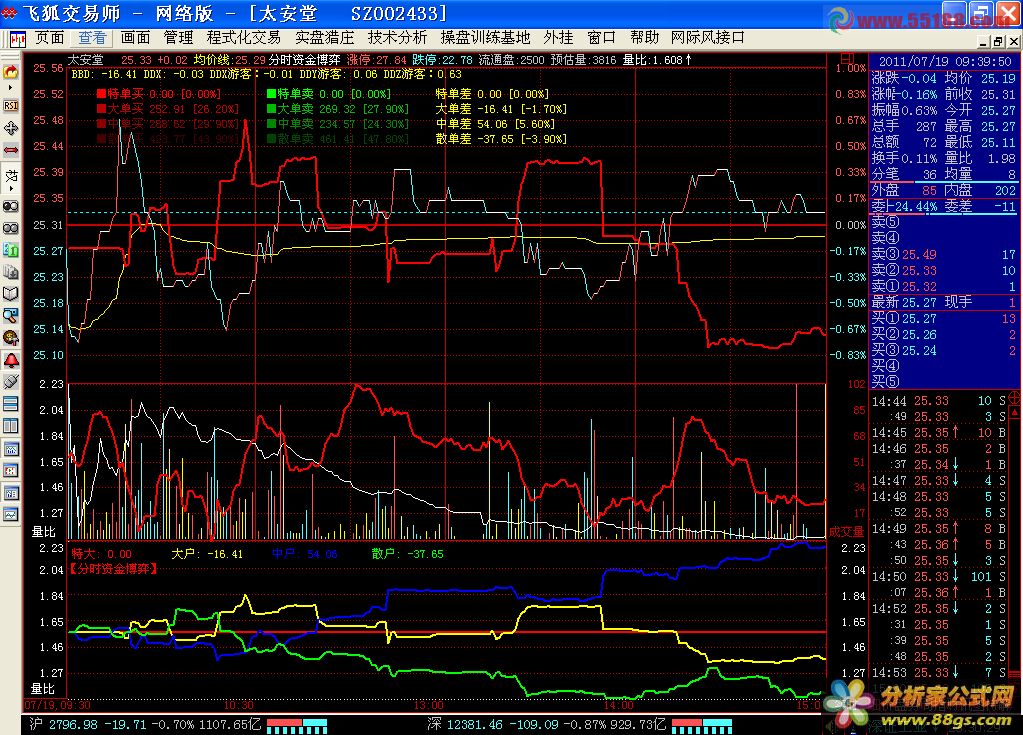Viewport: 1023px width, 735px height.
Task: Expand the small arrow under the back icon
Action: pyautogui.click(x=11, y=87)
